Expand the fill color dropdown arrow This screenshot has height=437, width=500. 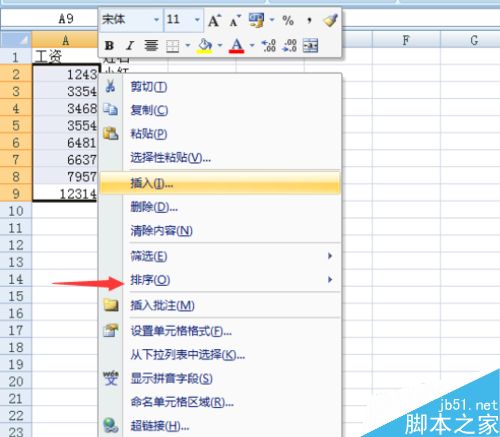[220, 45]
